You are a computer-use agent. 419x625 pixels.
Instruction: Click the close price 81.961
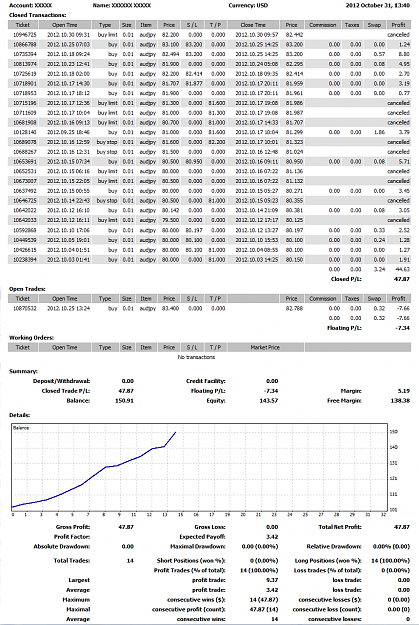[x=294, y=93]
